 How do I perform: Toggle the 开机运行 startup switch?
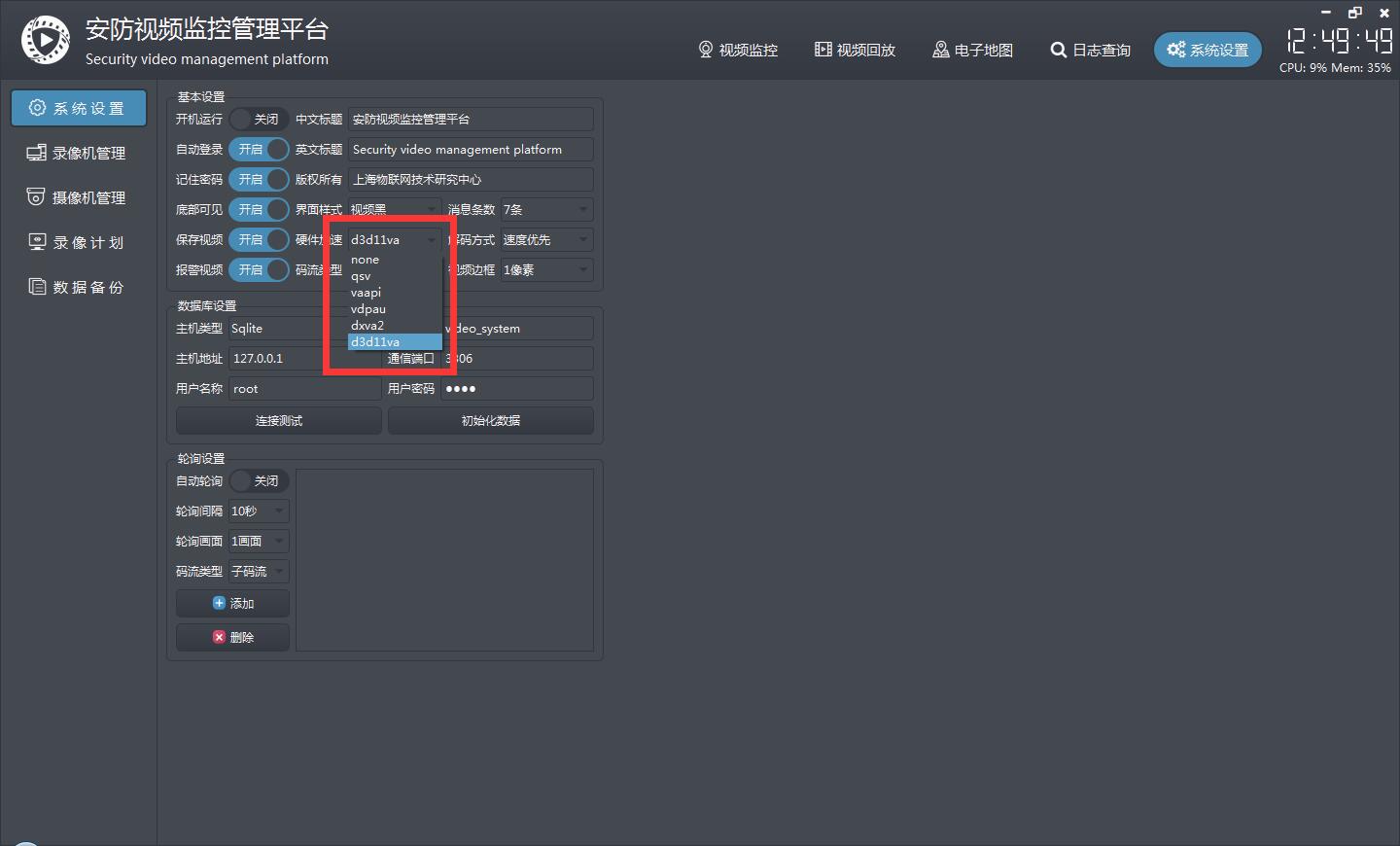point(259,120)
